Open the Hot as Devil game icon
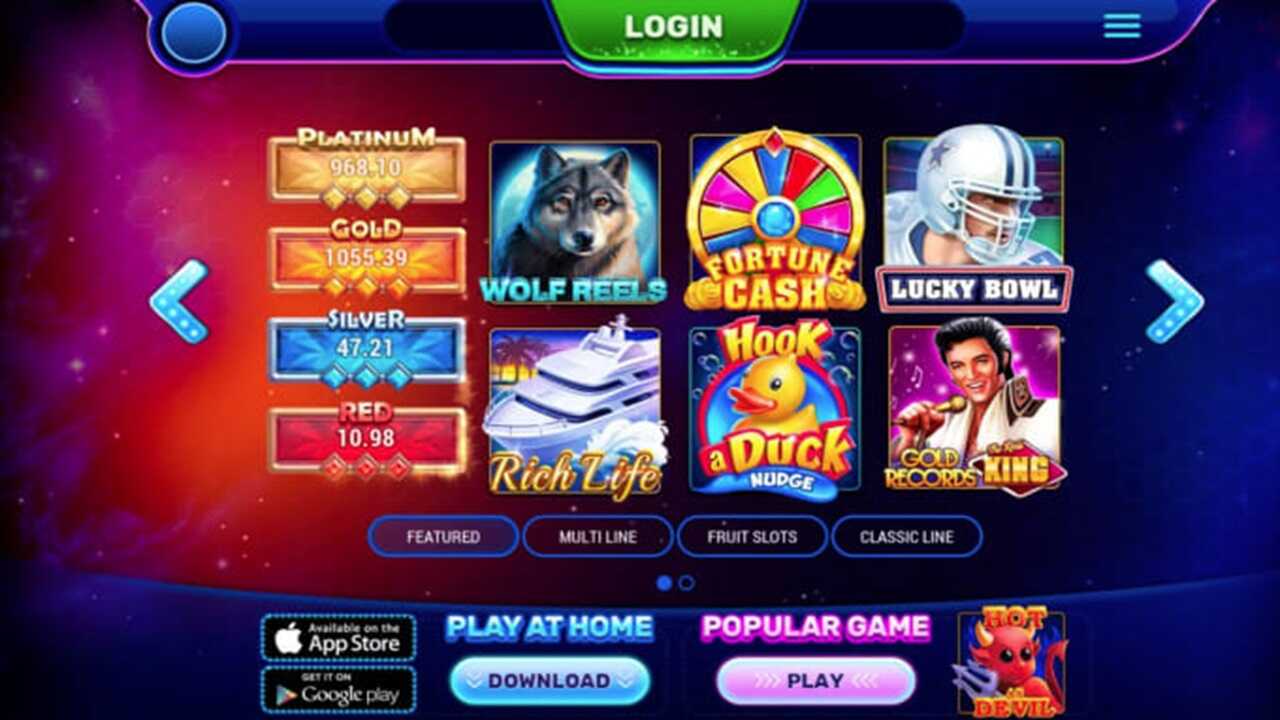 tap(1011, 662)
